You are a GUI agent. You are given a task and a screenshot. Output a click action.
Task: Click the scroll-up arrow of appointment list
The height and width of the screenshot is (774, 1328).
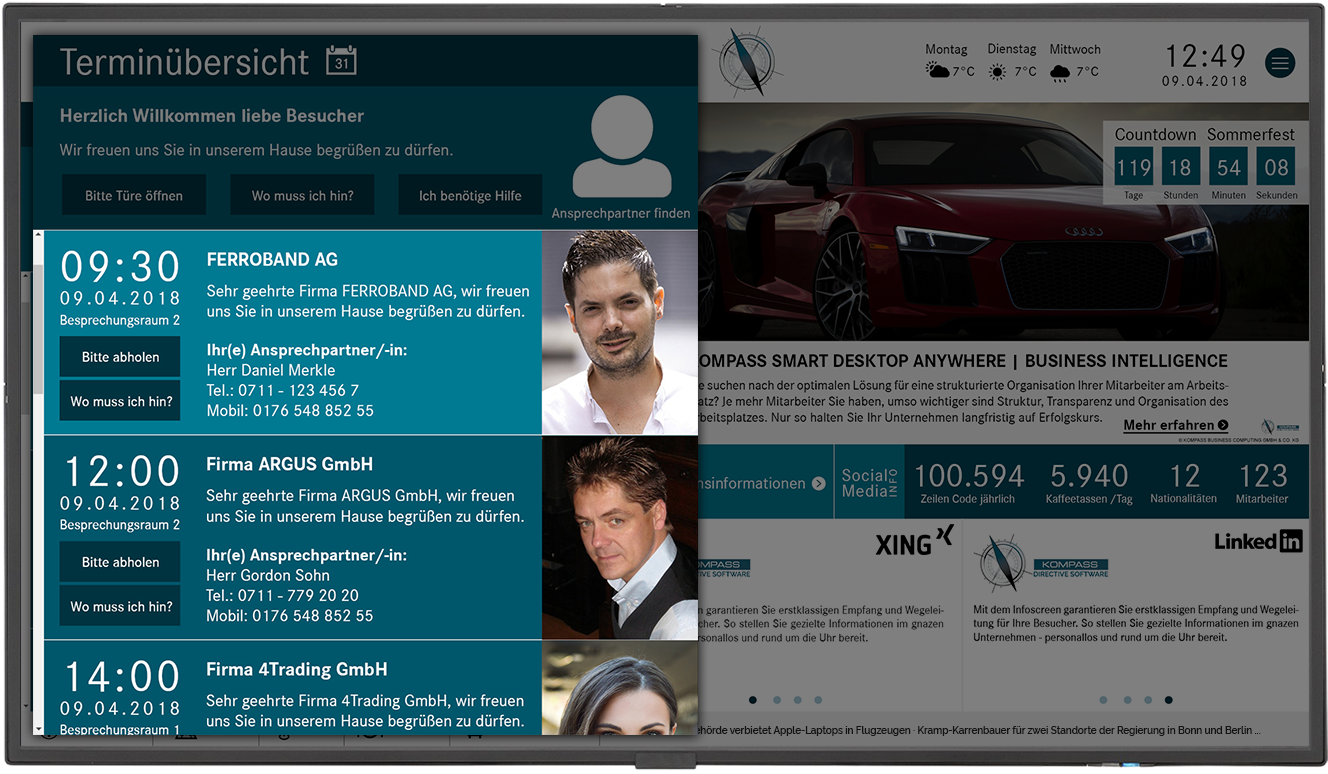[x=38, y=236]
